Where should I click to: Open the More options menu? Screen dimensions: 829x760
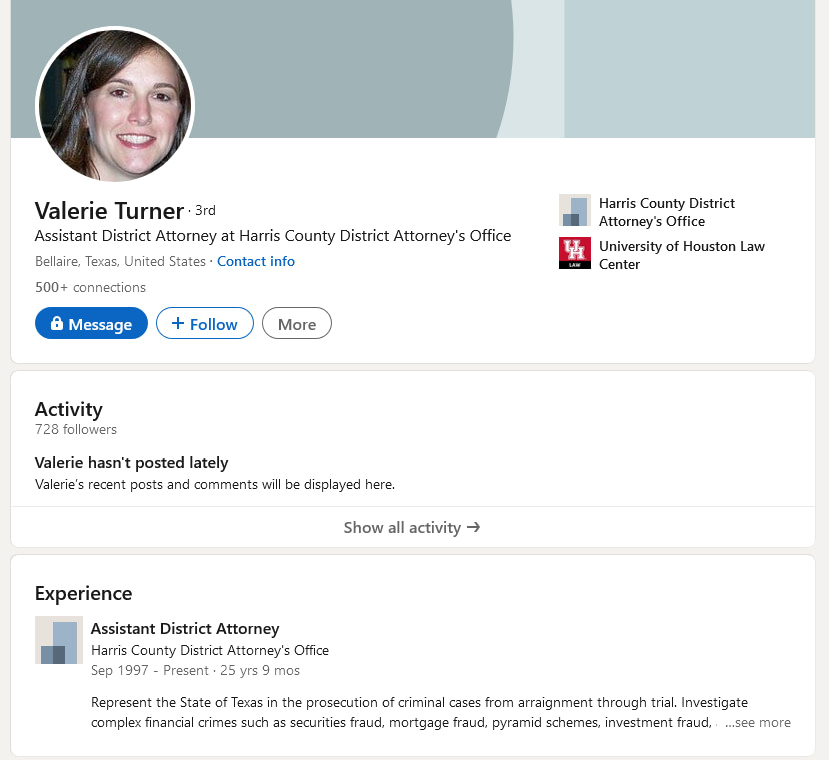(x=297, y=323)
